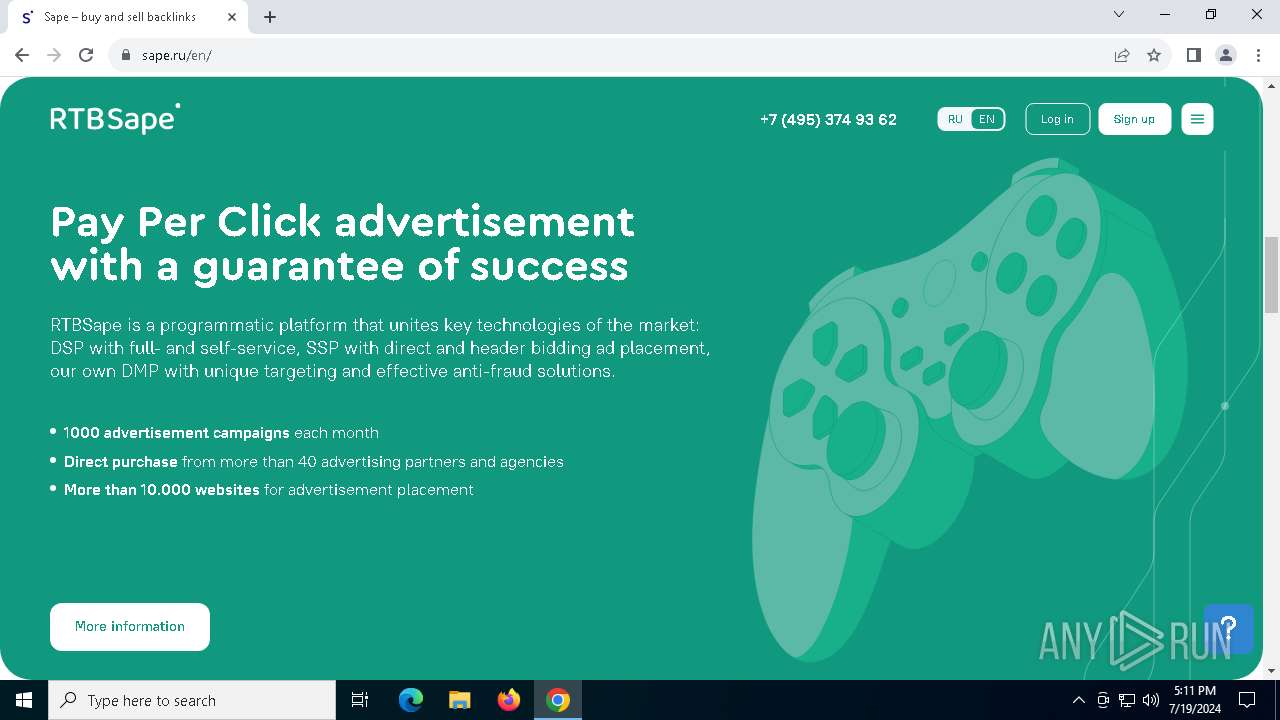Click the RTBSape logo
1280x720 pixels.
coord(115,118)
